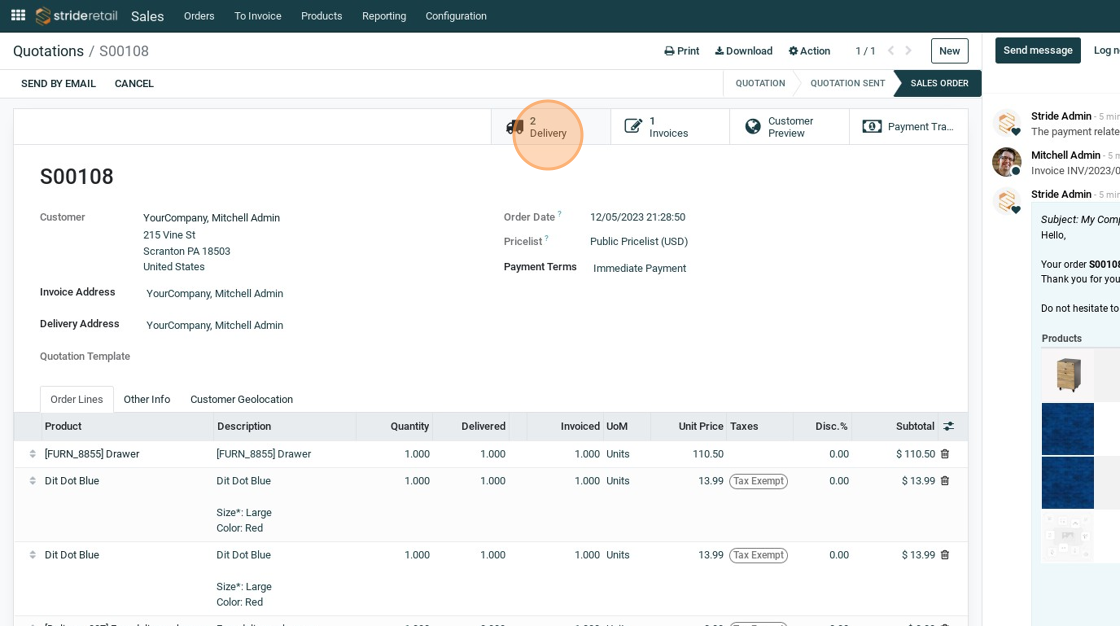Image resolution: width=1120 pixels, height=626 pixels.
Task: Open the Reporting menu
Action: click(x=384, y=16)
